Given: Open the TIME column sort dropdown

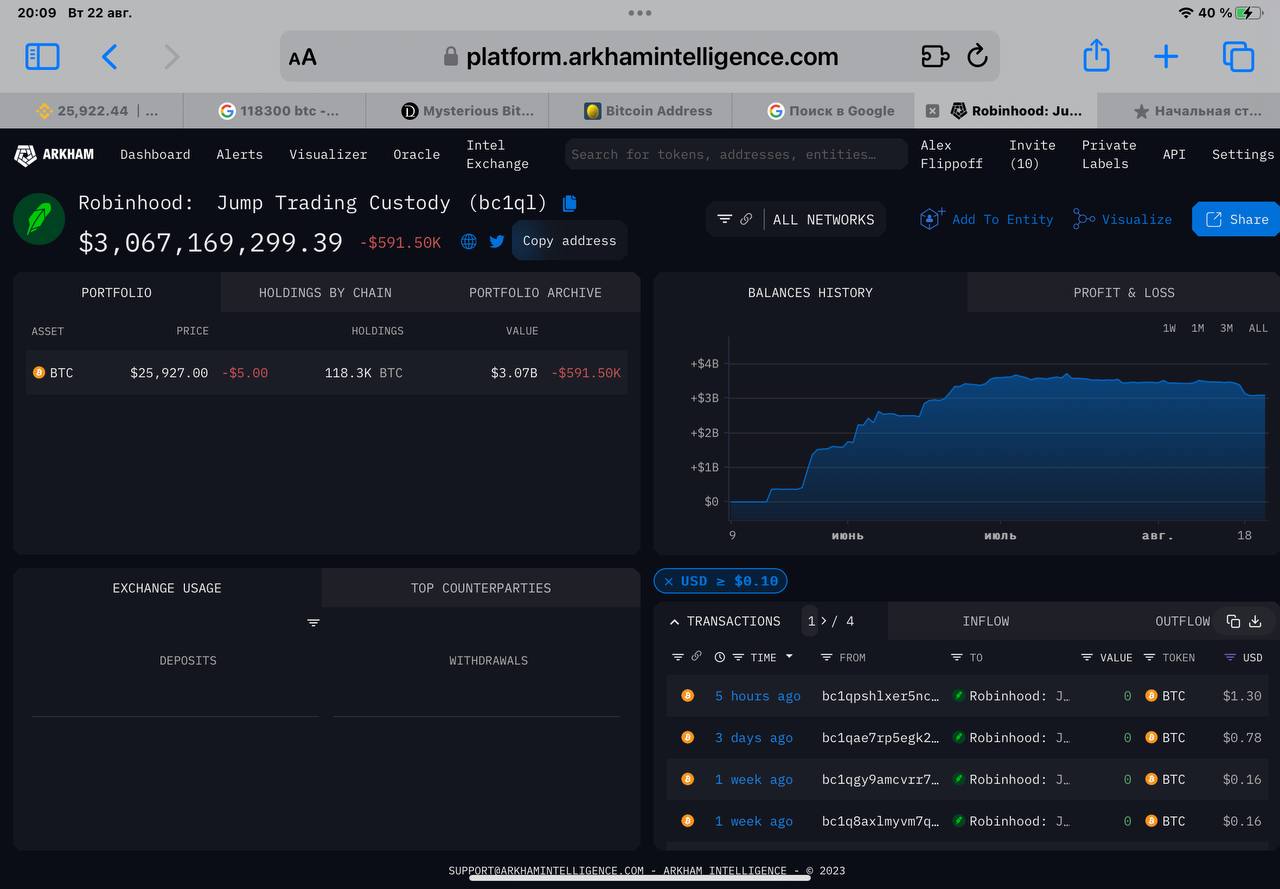Looking at the screenshot, I should pyautogui.click(x=789, y=657).
